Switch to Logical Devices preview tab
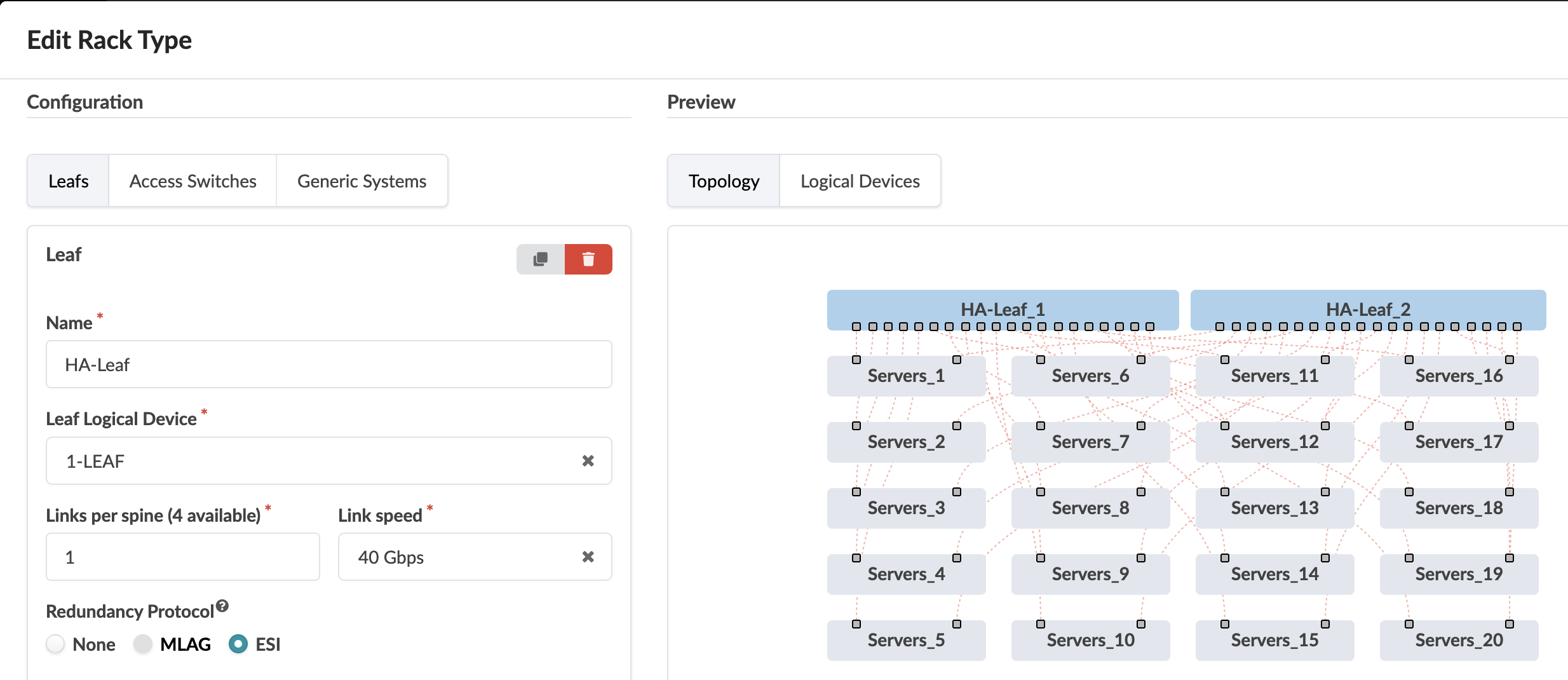Viewport: 1568px width, 680px height. [x=860, y=181]
